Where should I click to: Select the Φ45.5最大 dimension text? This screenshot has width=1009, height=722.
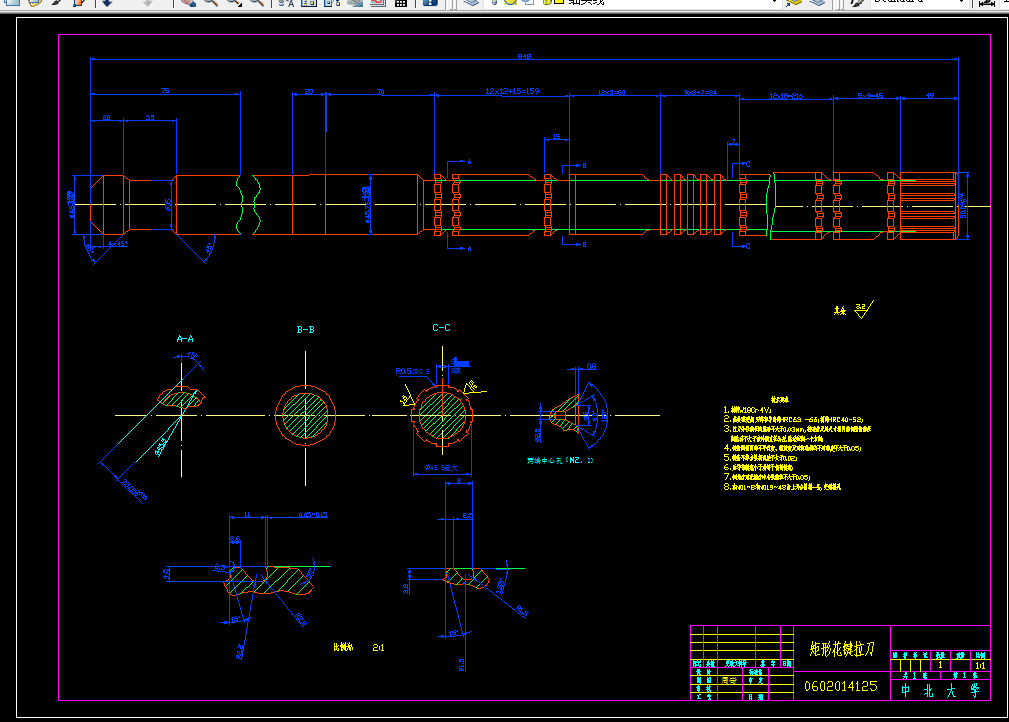click(441, 467)
